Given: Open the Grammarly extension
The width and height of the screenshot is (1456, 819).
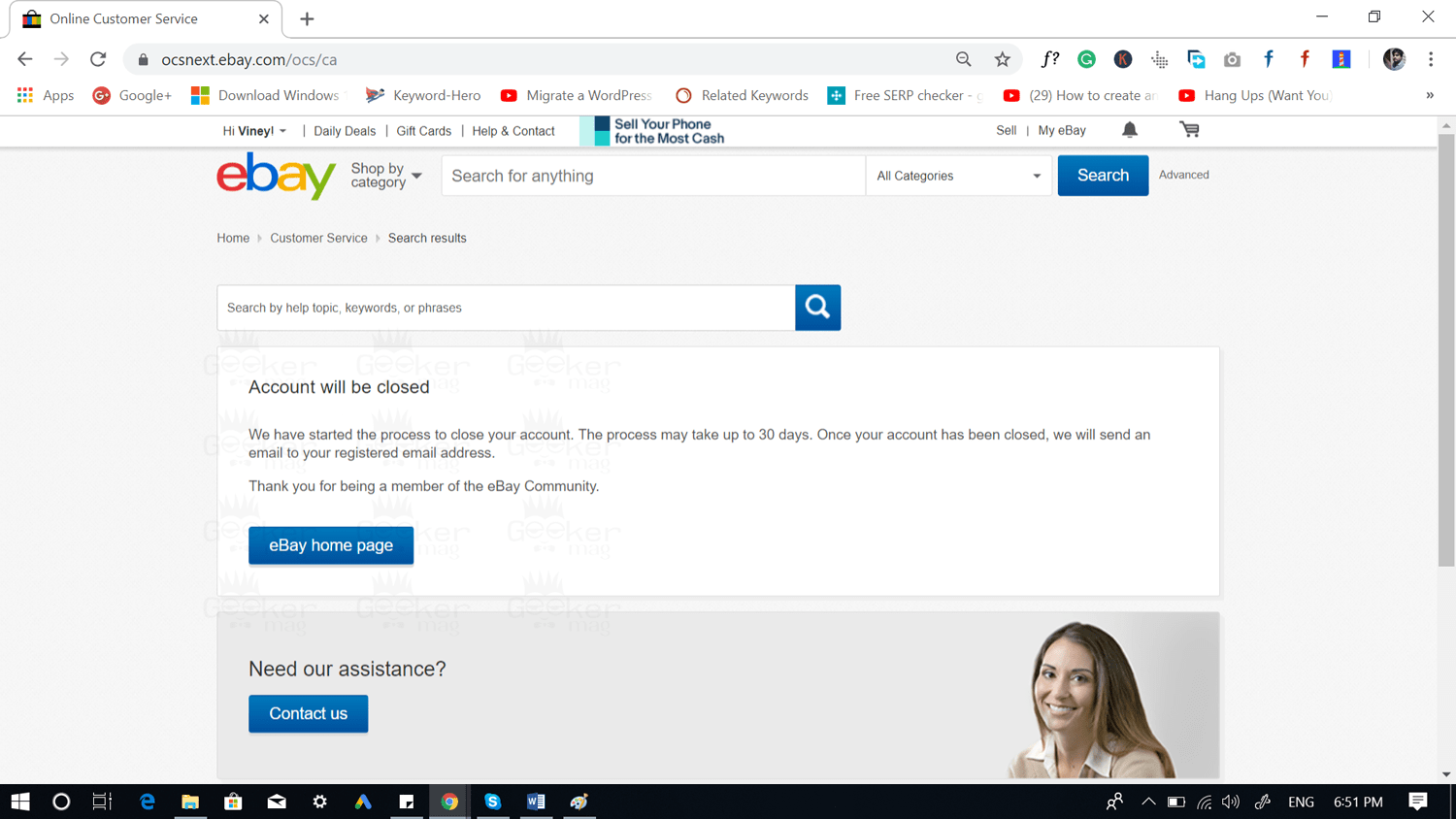Looking at the screenshot, I should 1086,59.
